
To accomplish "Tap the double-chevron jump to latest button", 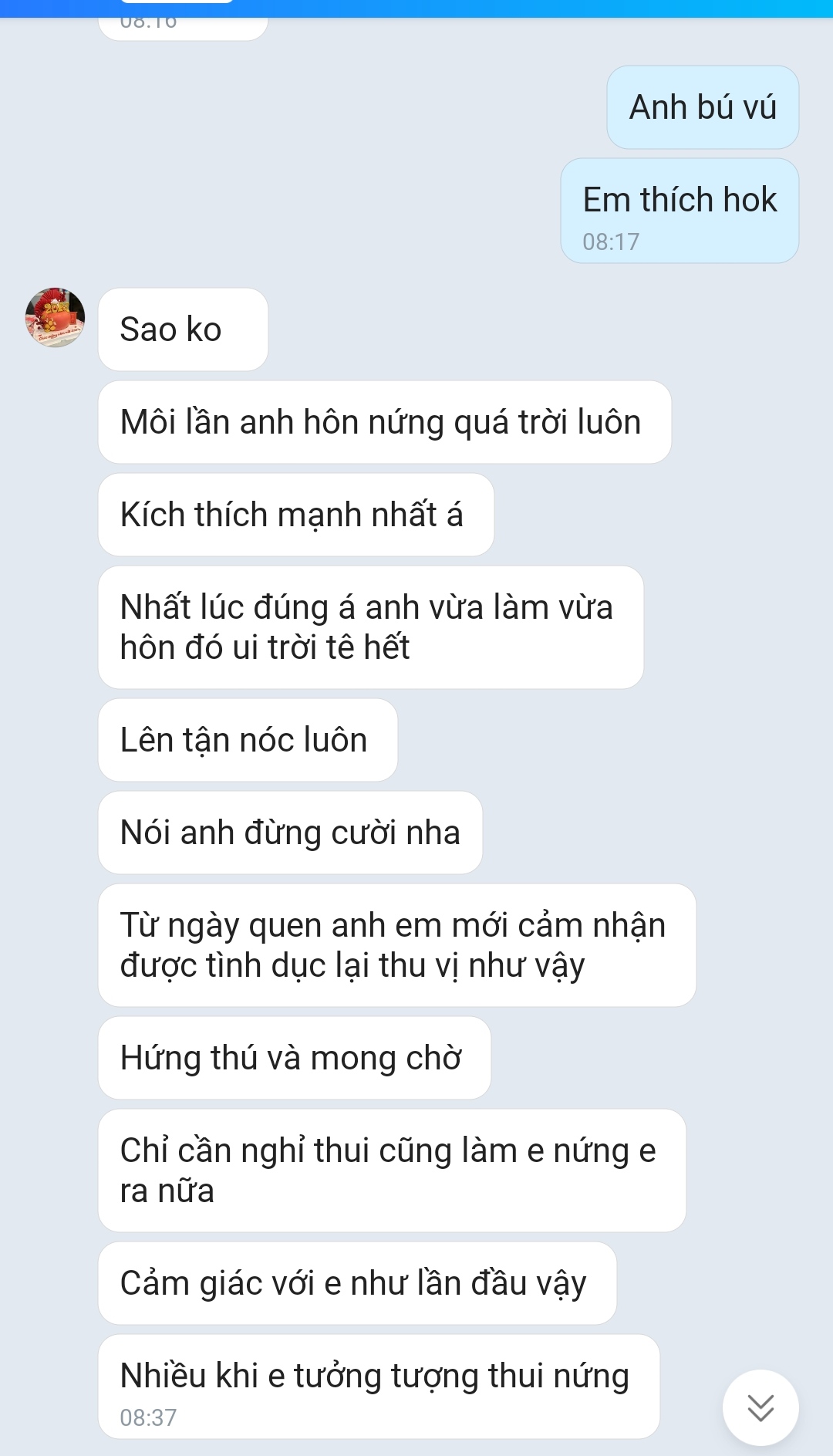I will tap(760, 1407).
